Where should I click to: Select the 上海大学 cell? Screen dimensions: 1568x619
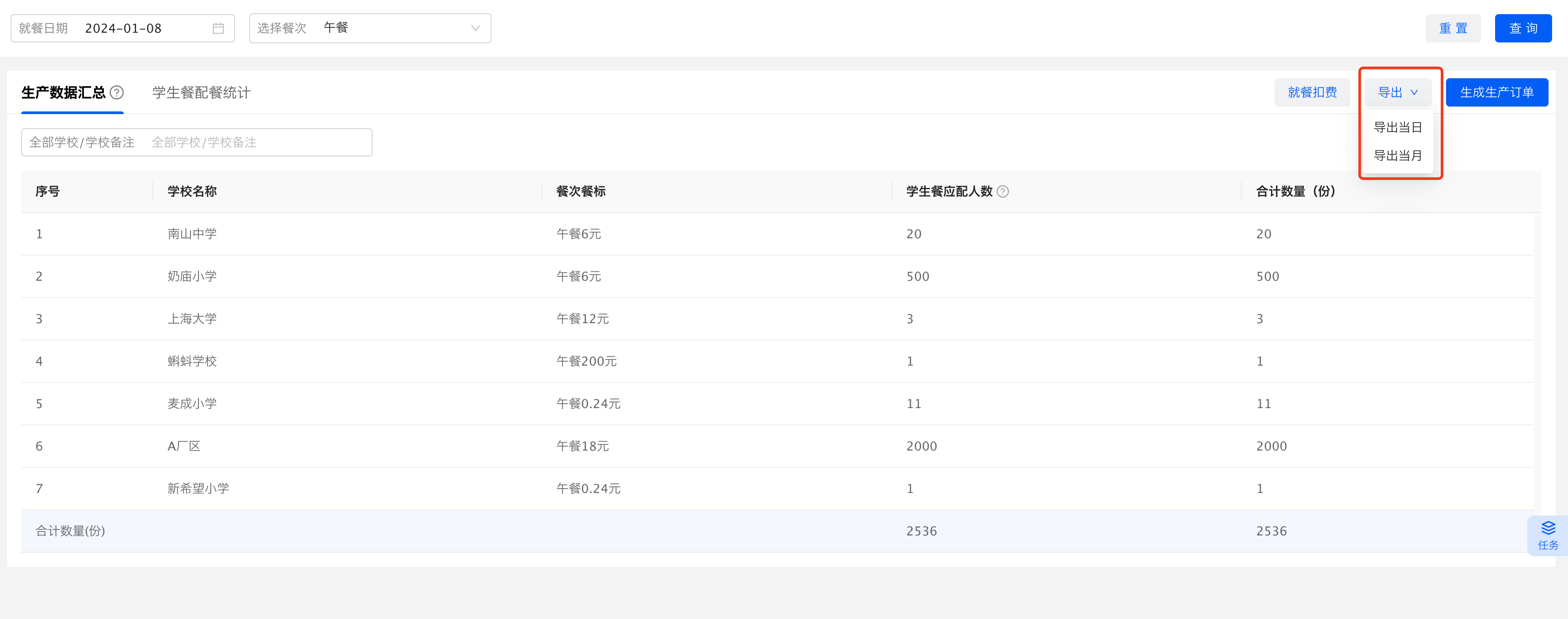click(192, 319)
